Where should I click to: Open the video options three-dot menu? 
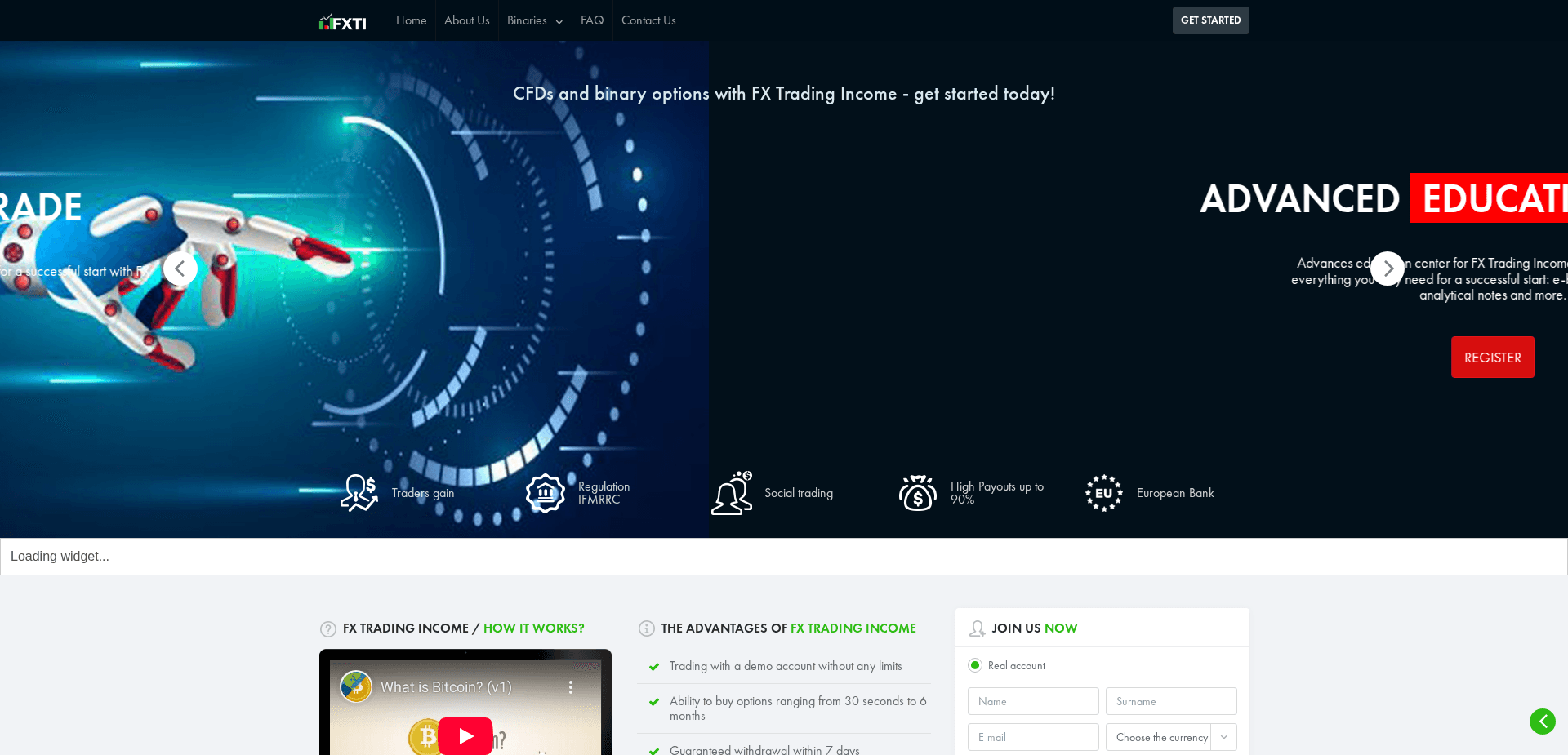tap(572, 687)
